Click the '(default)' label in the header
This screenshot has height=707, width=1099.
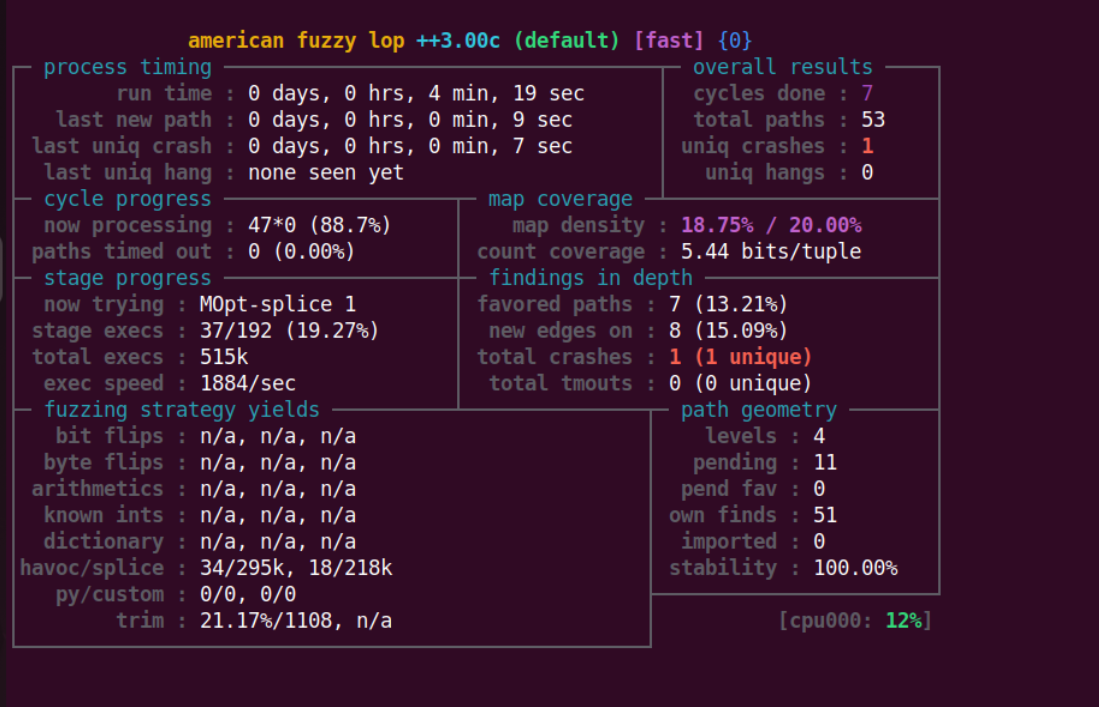pyautogui.click(x=567, y=41)
